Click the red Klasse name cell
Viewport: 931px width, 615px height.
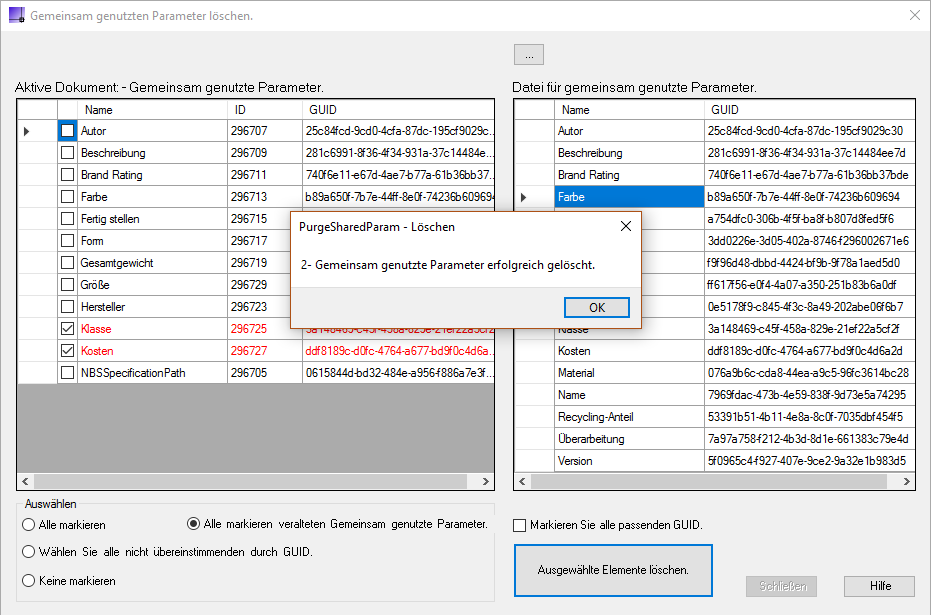tap(152, 328)
